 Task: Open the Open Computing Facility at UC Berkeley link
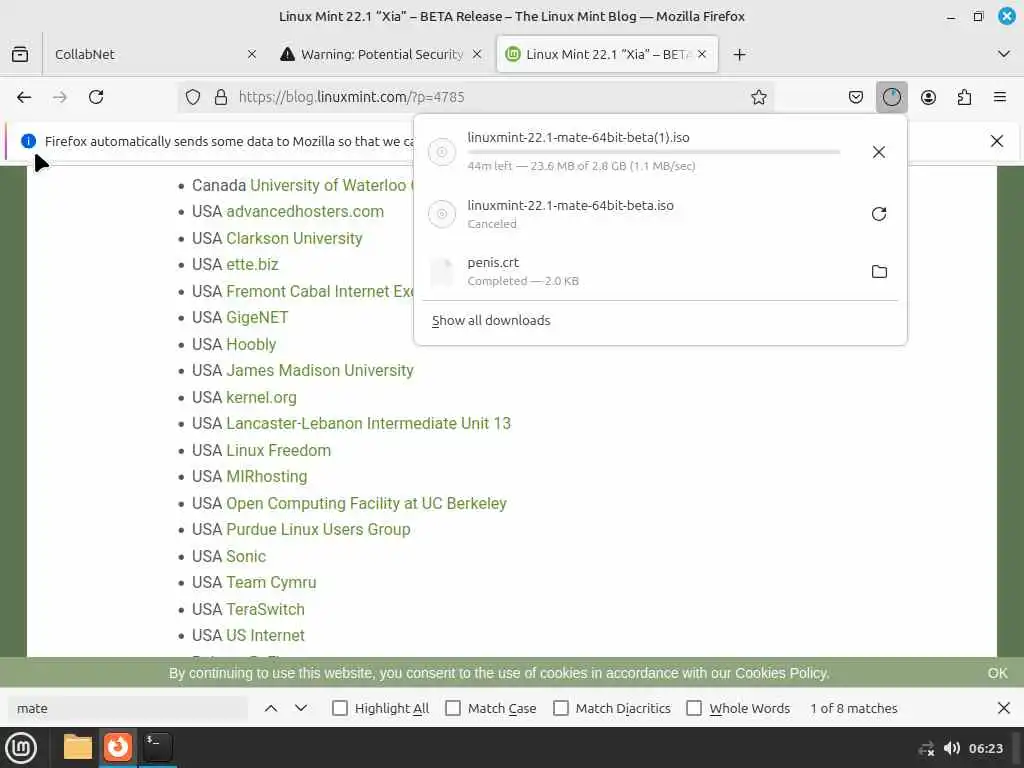(366, 503)
